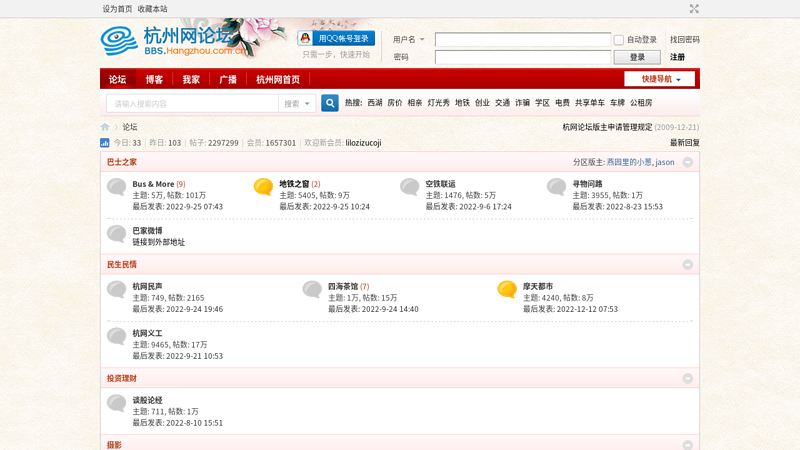Open the 巴士之家 category title

click(x=122, y=162)
